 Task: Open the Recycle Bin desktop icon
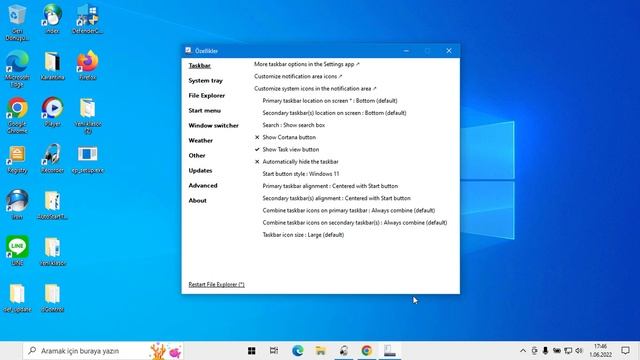point(17,22)
